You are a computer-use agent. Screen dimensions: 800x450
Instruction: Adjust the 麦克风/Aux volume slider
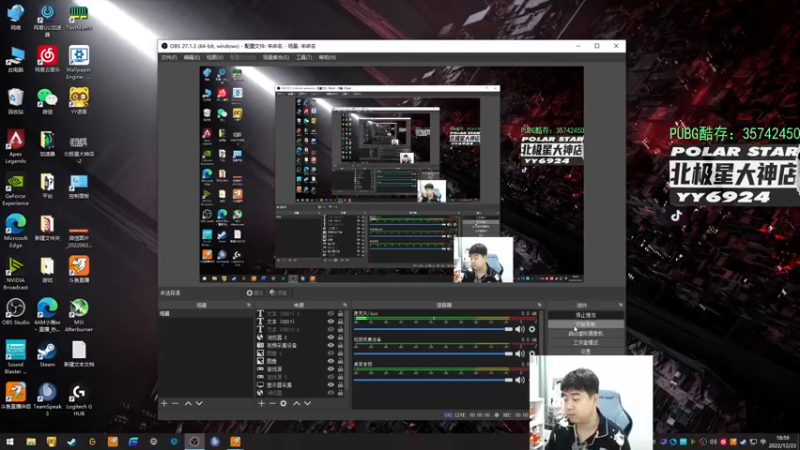click(433, 329)
